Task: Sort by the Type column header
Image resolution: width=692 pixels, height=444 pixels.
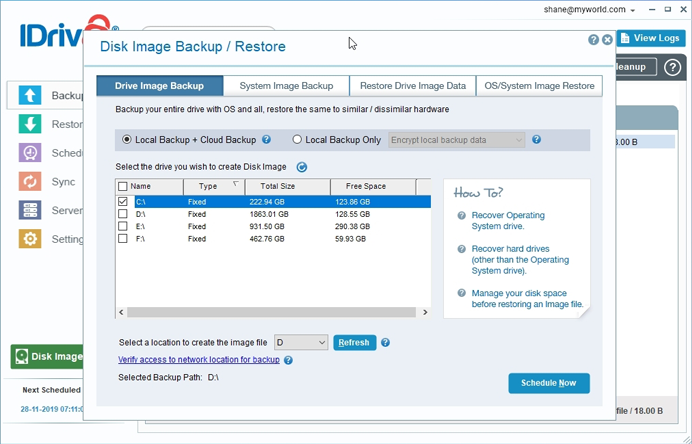Action: click(x=214, y=187)
